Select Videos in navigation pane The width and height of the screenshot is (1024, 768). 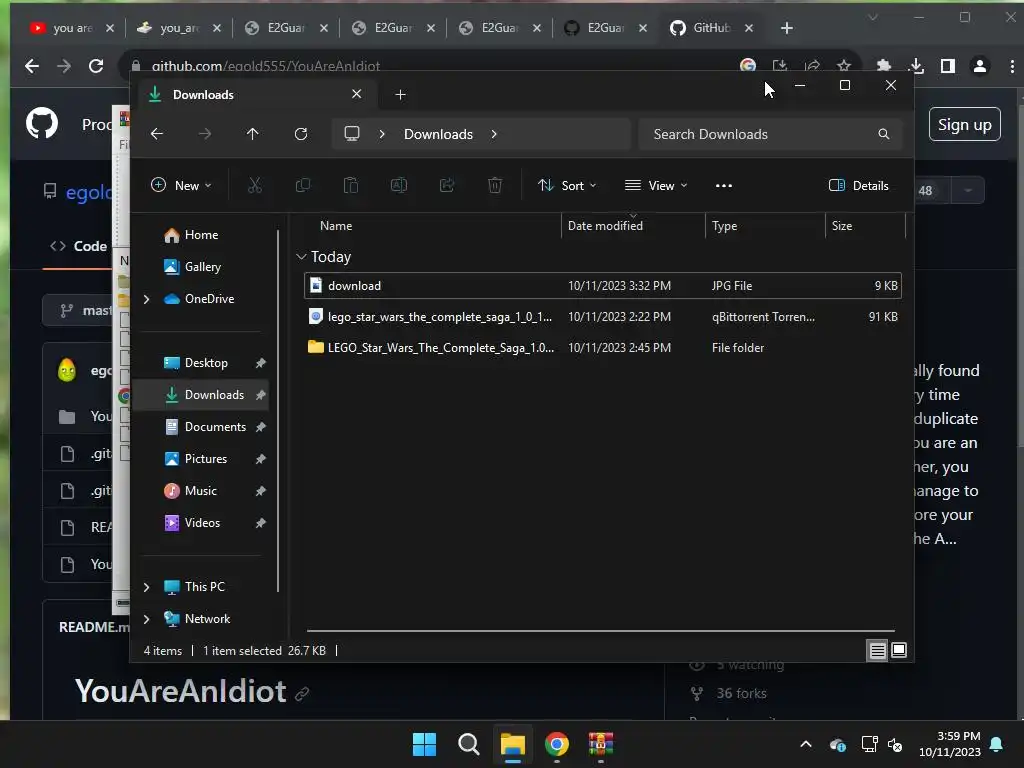(x=202, y=523)
